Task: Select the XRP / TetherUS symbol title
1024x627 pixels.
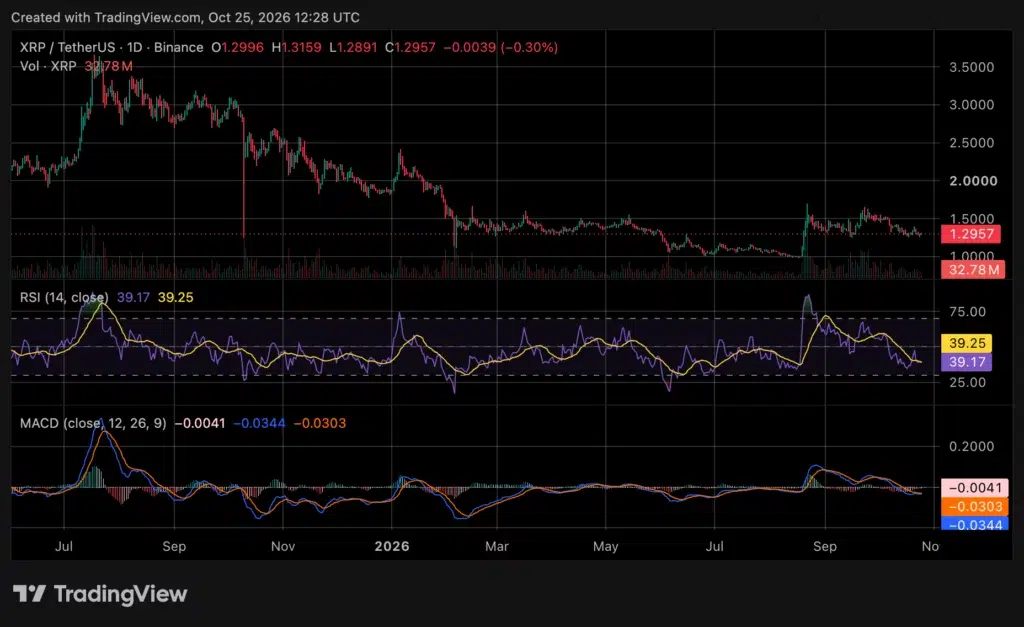Action: click(x=67, y=47)
